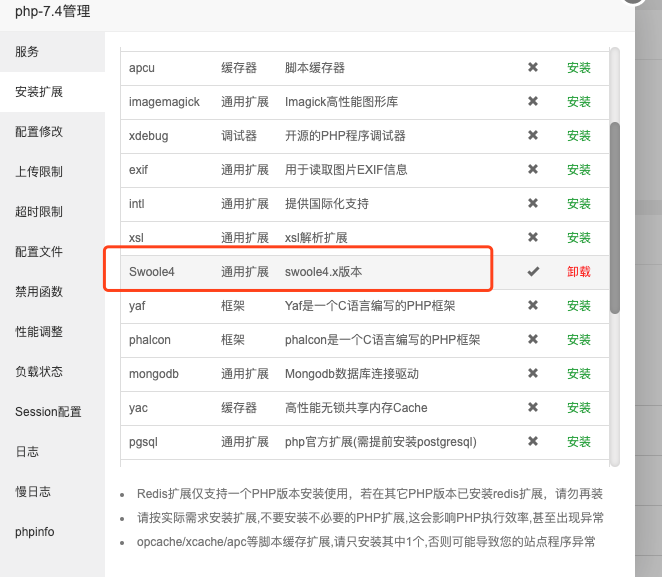Click the X status icon for imagemagick
This screenshot has height=577, width=662.
533,101
